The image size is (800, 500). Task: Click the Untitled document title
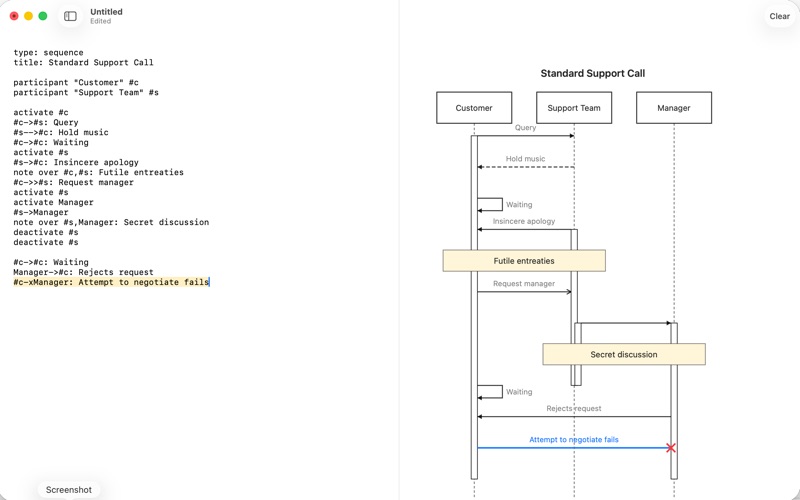click(x=106, y=12)
